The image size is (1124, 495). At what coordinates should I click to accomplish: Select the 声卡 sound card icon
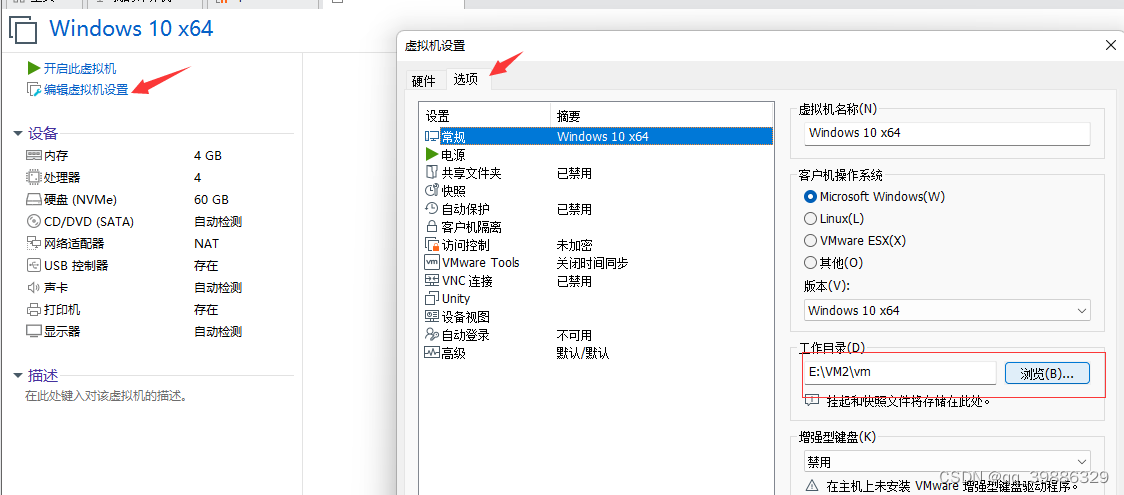34,288
